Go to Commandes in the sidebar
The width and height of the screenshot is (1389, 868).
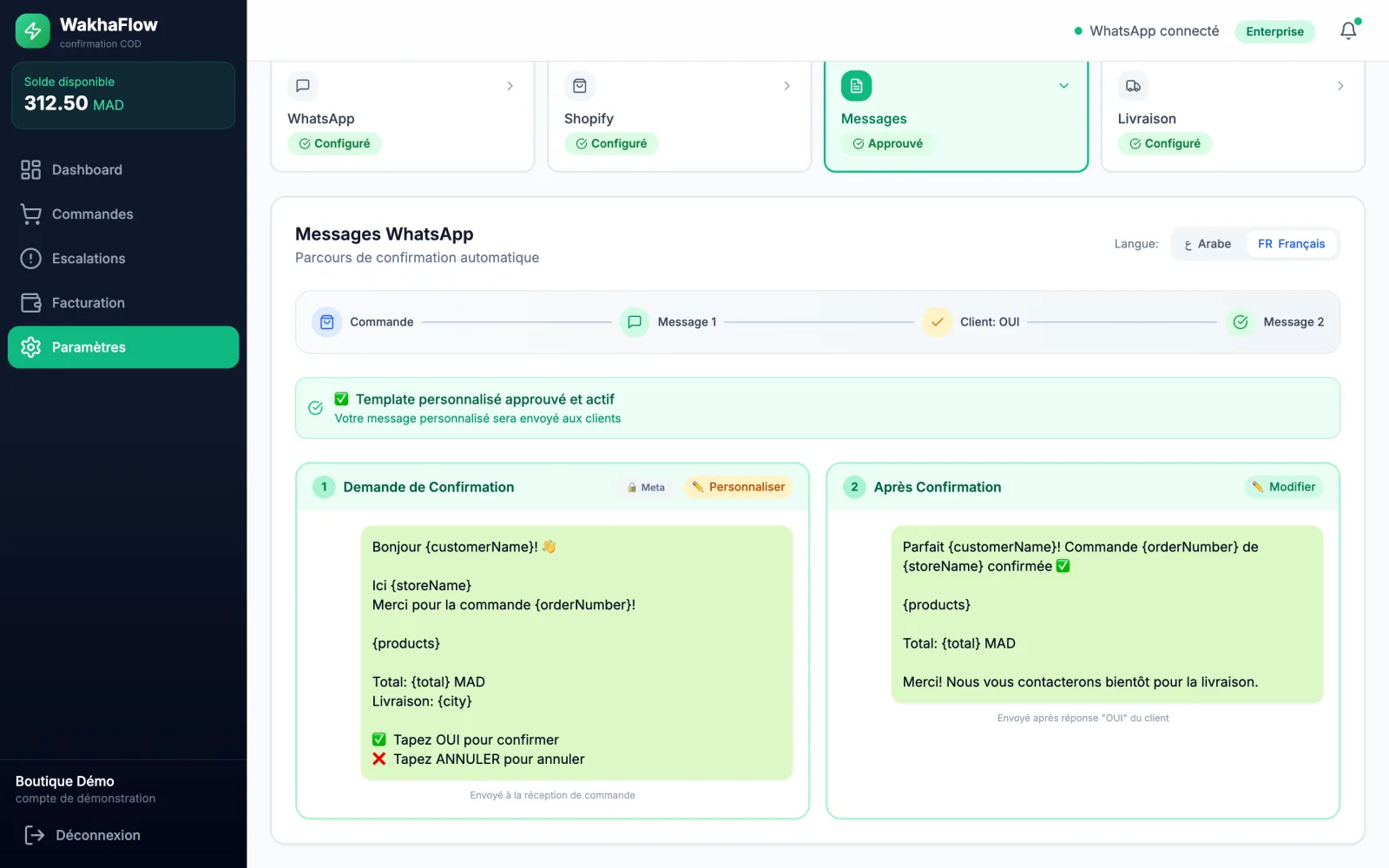tap(123, 214)
